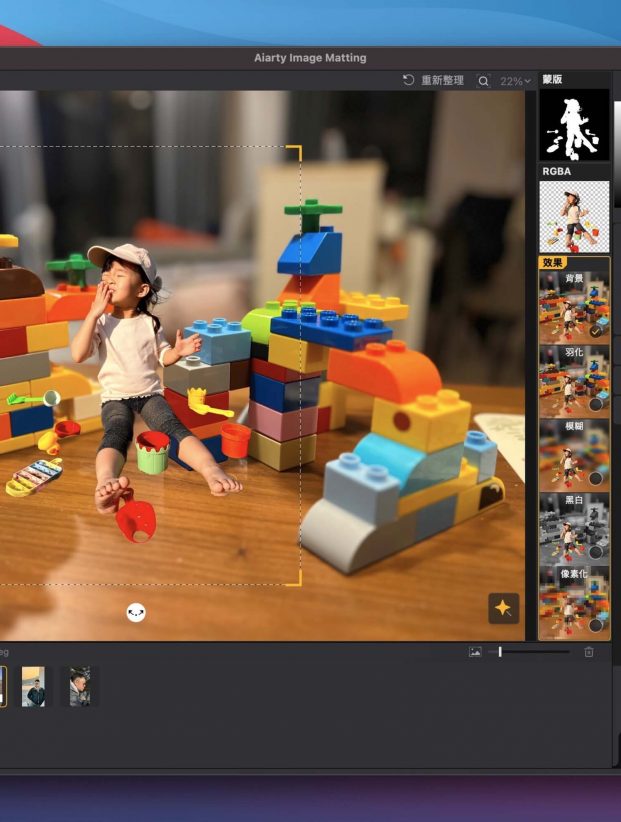Select the 蒙版 mask preview thumbnail
621x822 pixels.
coord(575,125)
